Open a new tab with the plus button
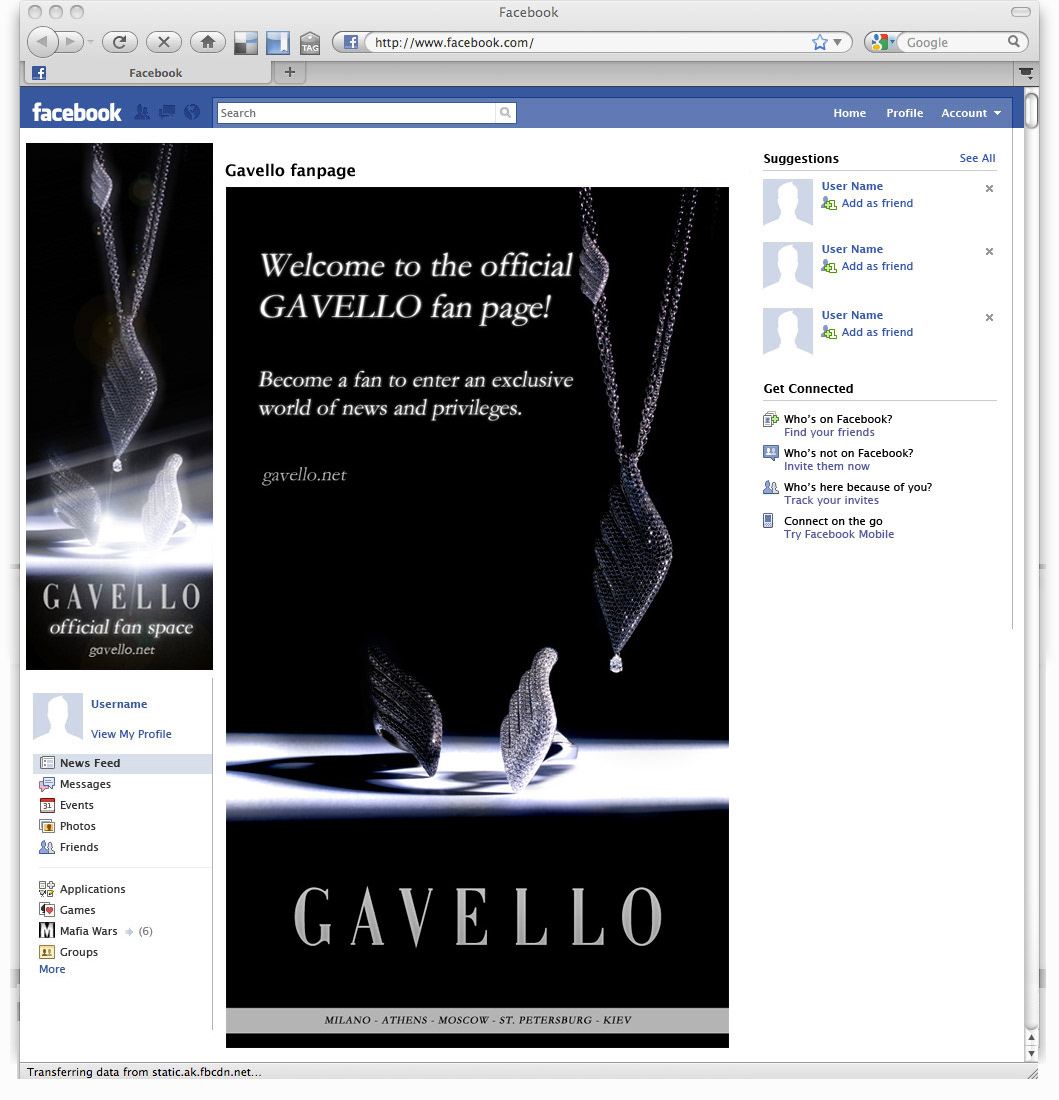The width and height of the screenshot is (1059, 1100). point(290,72)
